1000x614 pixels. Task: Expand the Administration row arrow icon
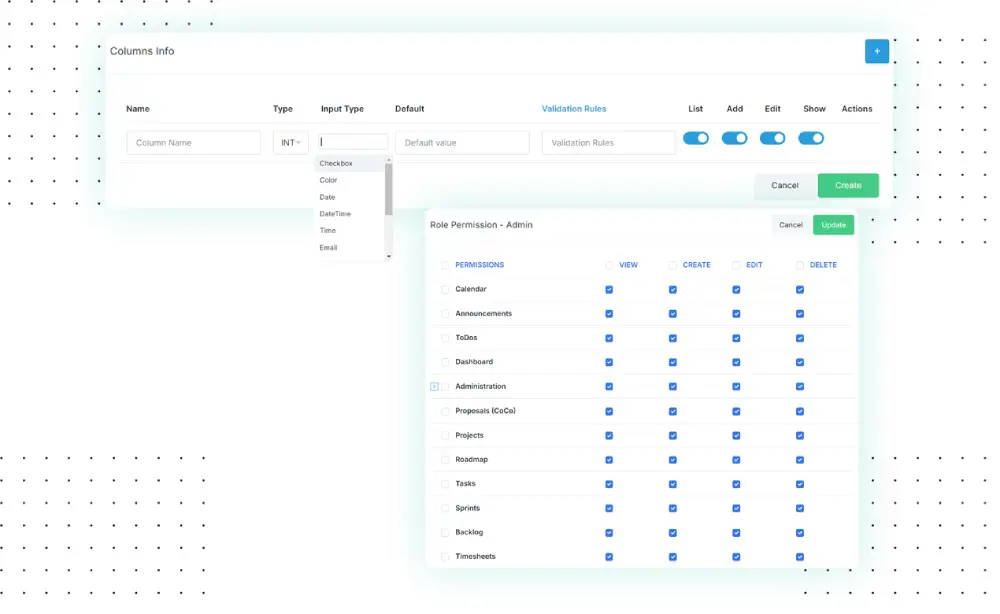(x=435, y=386)
